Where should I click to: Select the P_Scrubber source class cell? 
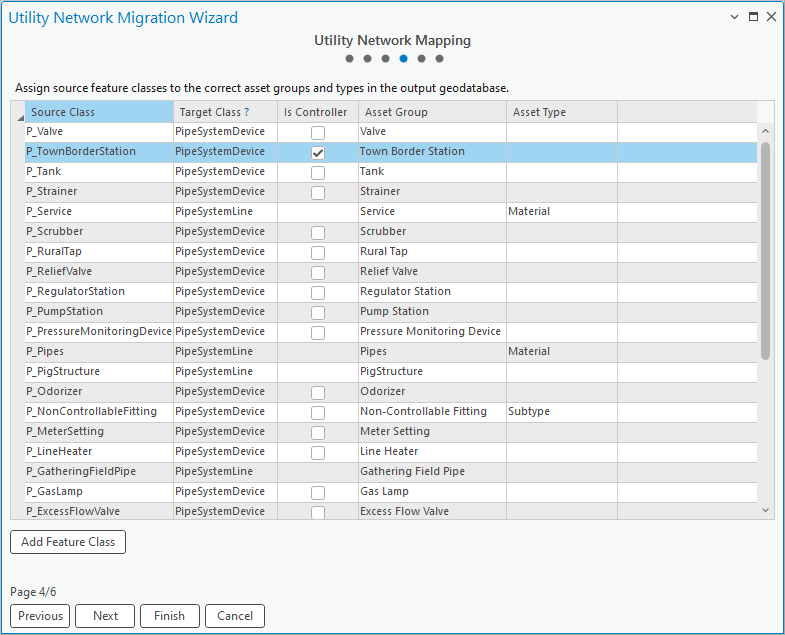click(x=99, y=232)
